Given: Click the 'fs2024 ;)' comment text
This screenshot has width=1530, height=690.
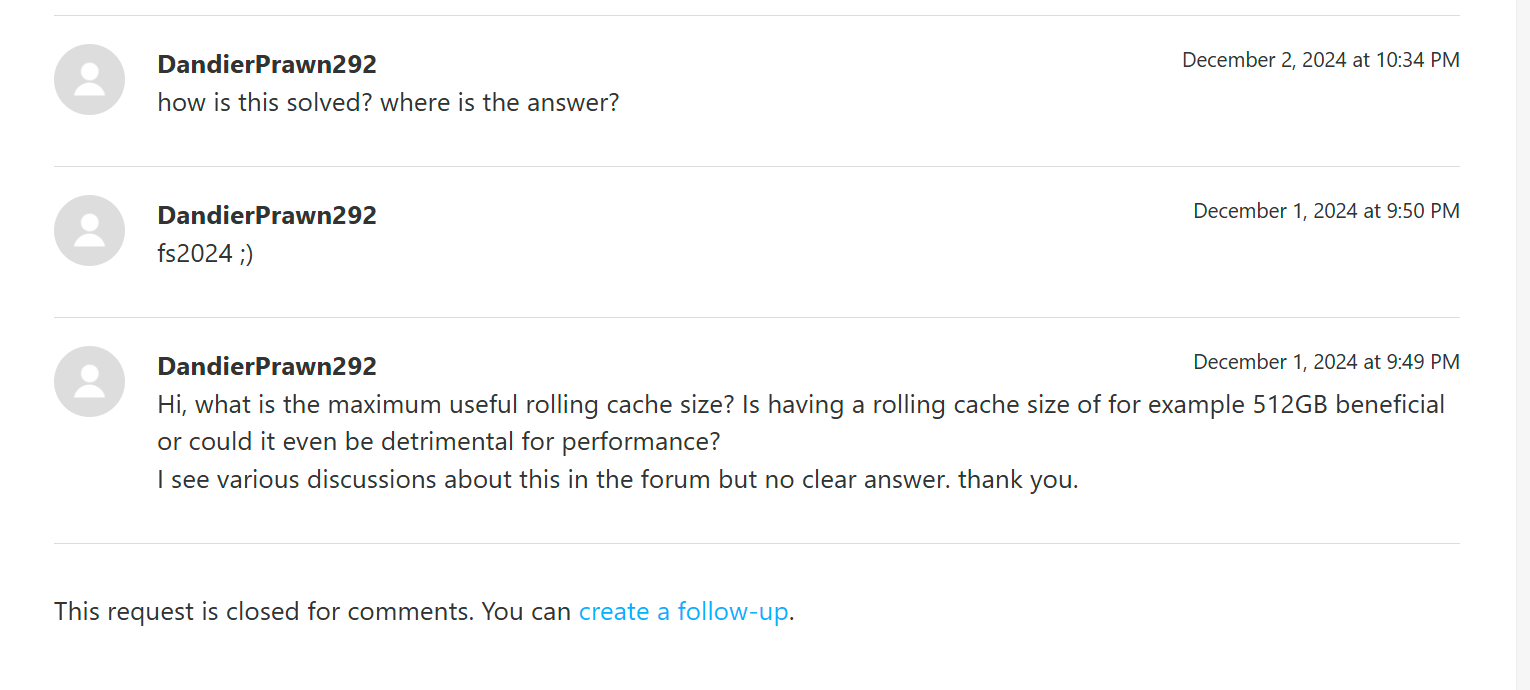Looking at the screenshot, I should (205, 253).
